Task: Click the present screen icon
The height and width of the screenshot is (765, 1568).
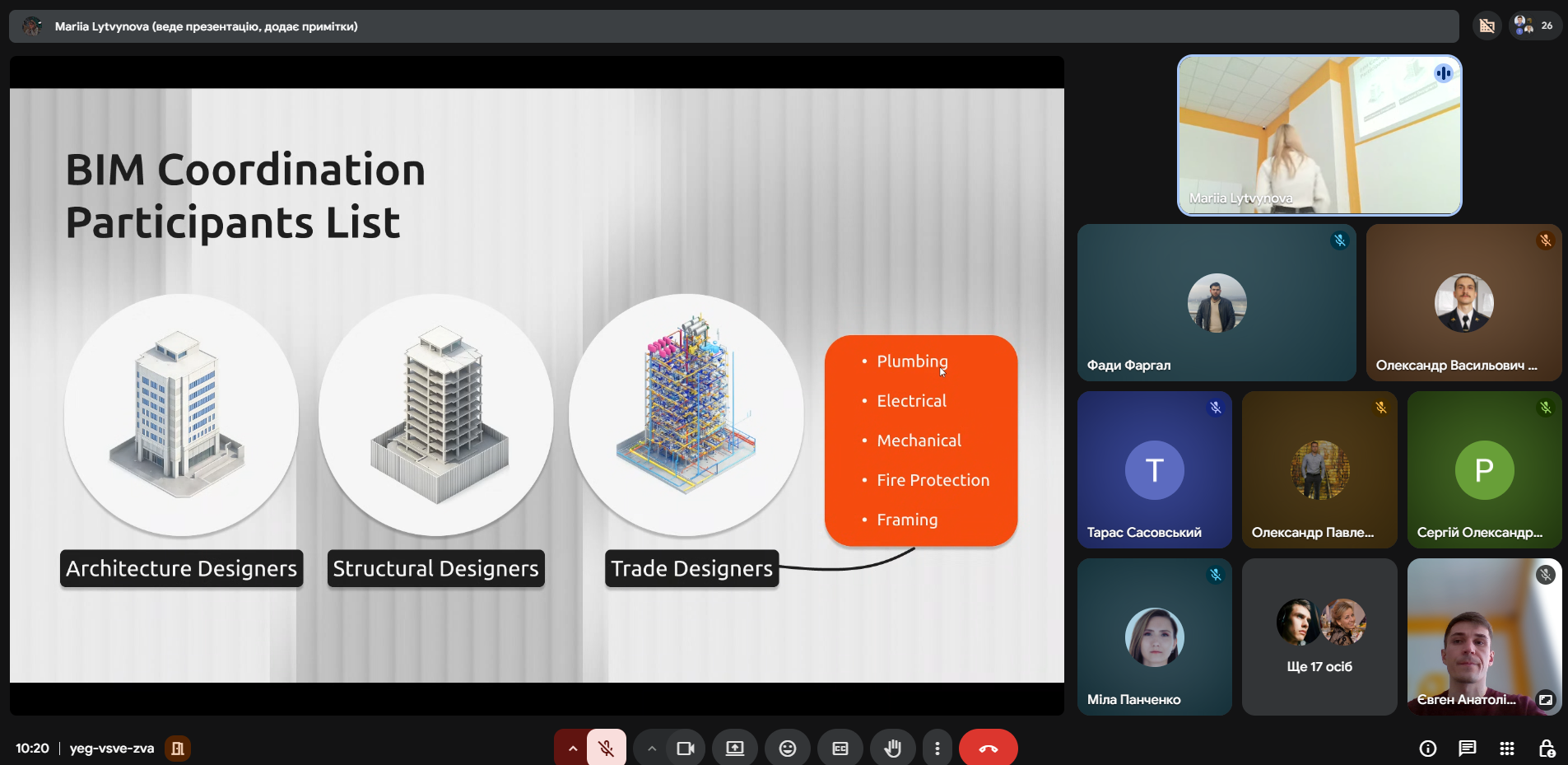Action: (x=735, y=749)
